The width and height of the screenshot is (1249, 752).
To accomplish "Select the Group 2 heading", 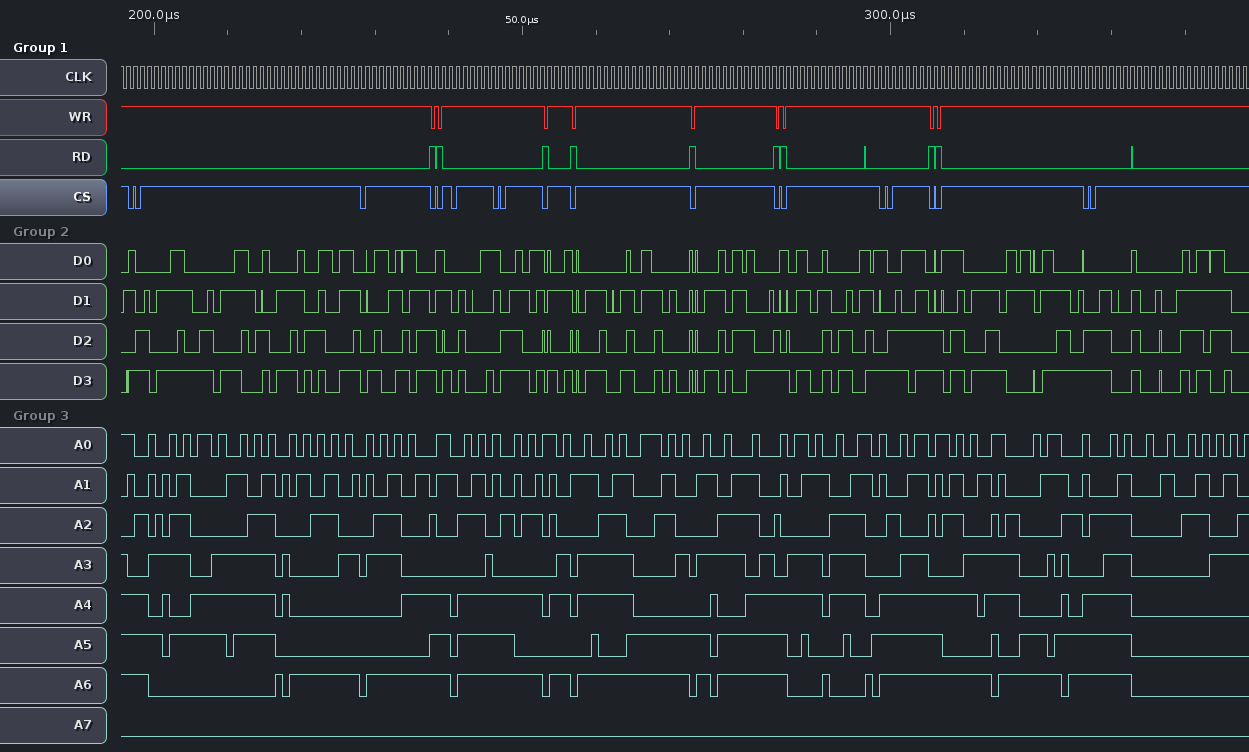I will point(41,232).
